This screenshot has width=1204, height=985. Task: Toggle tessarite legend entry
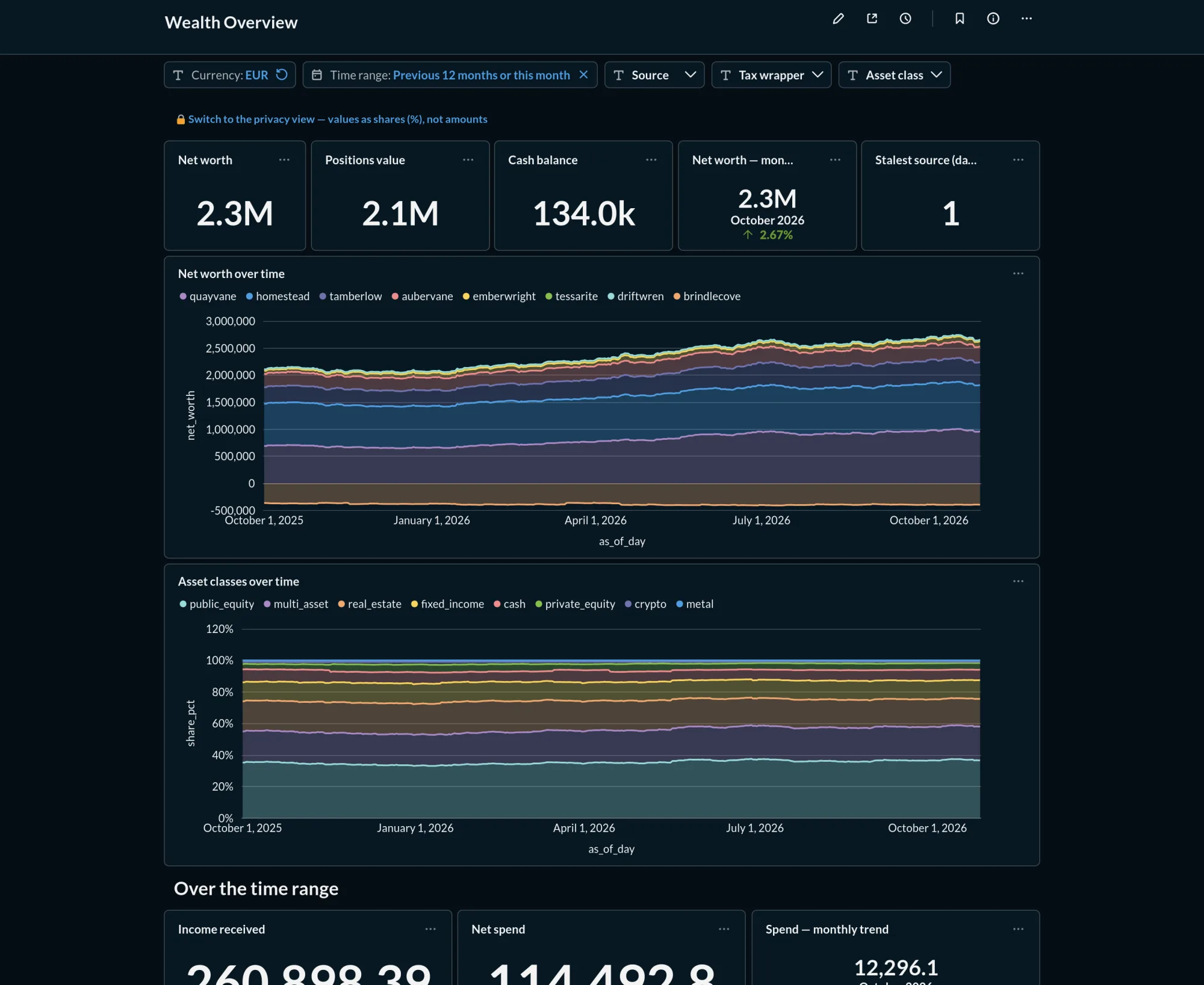pos(571,297)
